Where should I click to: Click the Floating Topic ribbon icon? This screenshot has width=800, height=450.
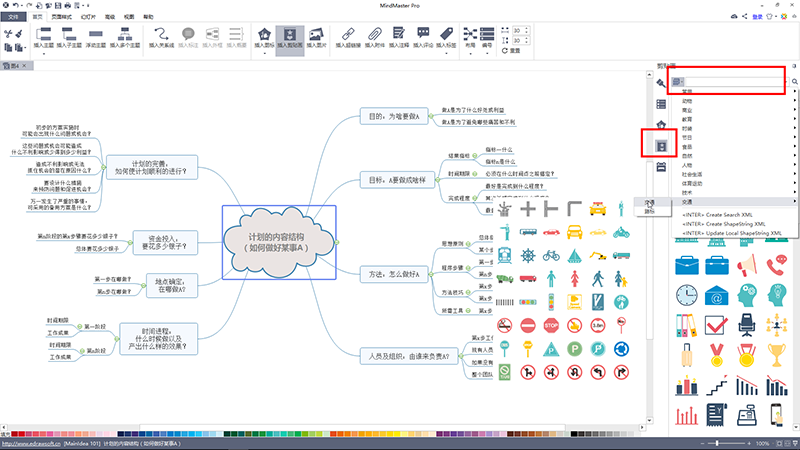(95, 34)
